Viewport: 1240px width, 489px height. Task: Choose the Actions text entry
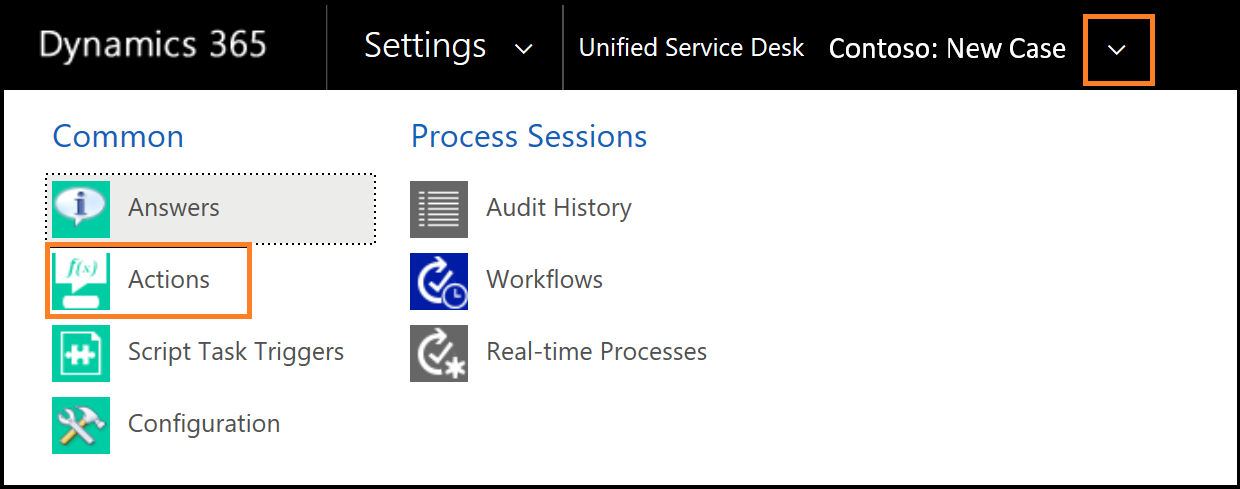(169, 280)
